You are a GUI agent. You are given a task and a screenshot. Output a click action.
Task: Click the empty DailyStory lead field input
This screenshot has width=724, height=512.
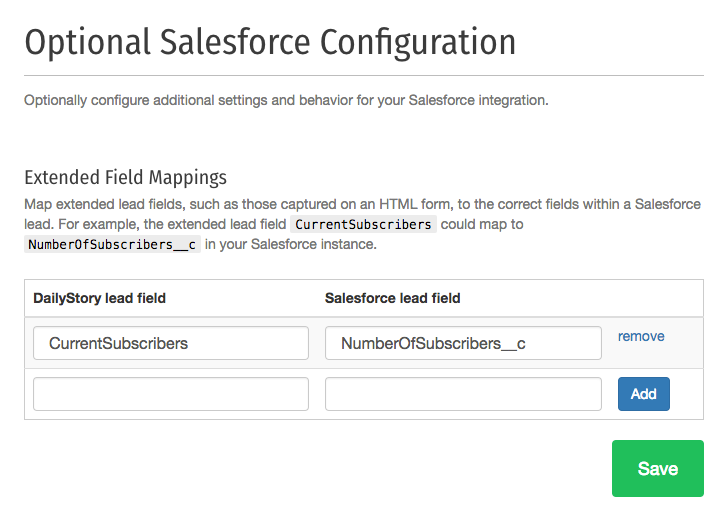pos(171,394)
